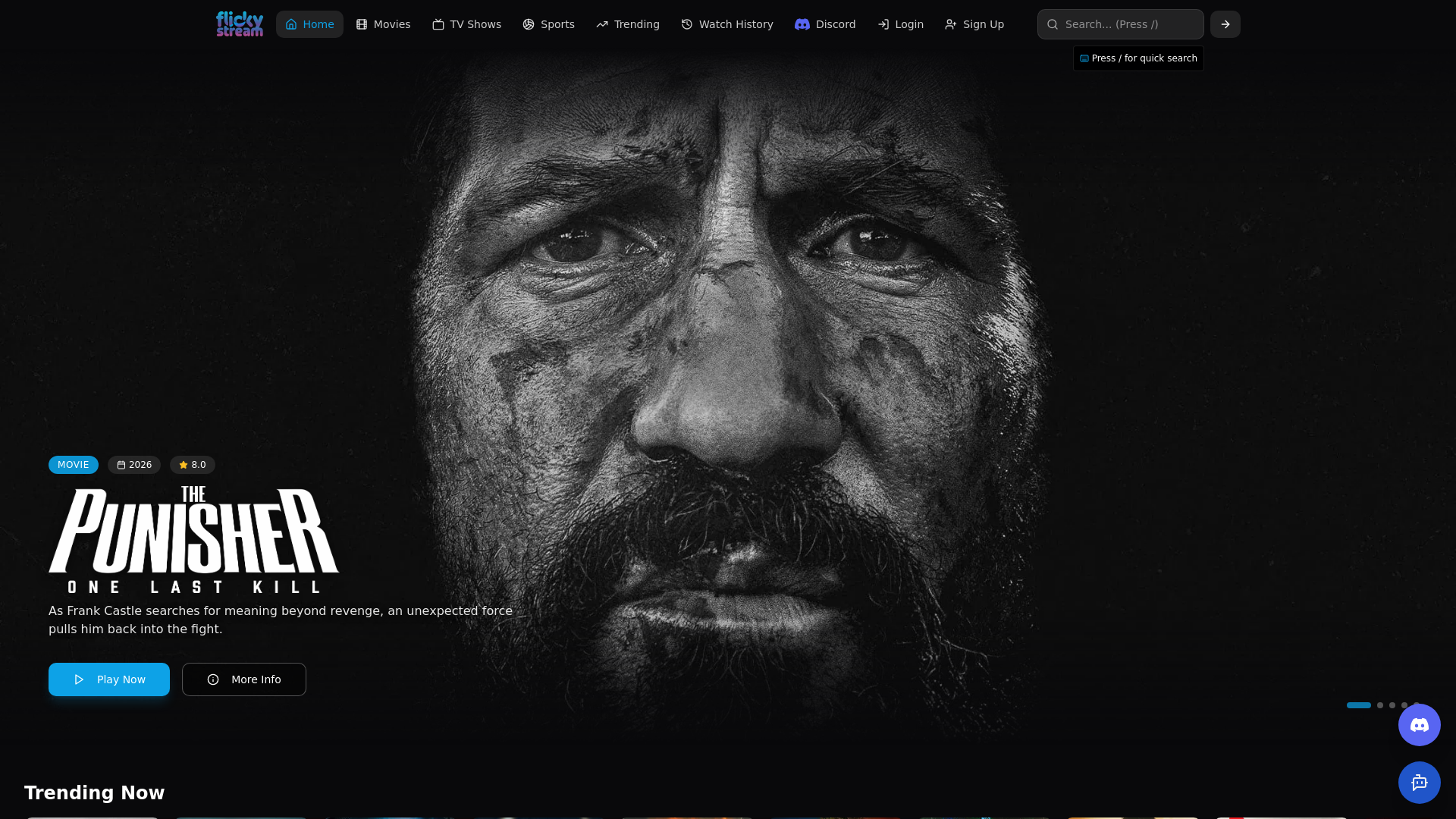The width and height of the screenshot is (1456, 819).
Task: Click the MOVIE badge
Action: tap(74, 465)
